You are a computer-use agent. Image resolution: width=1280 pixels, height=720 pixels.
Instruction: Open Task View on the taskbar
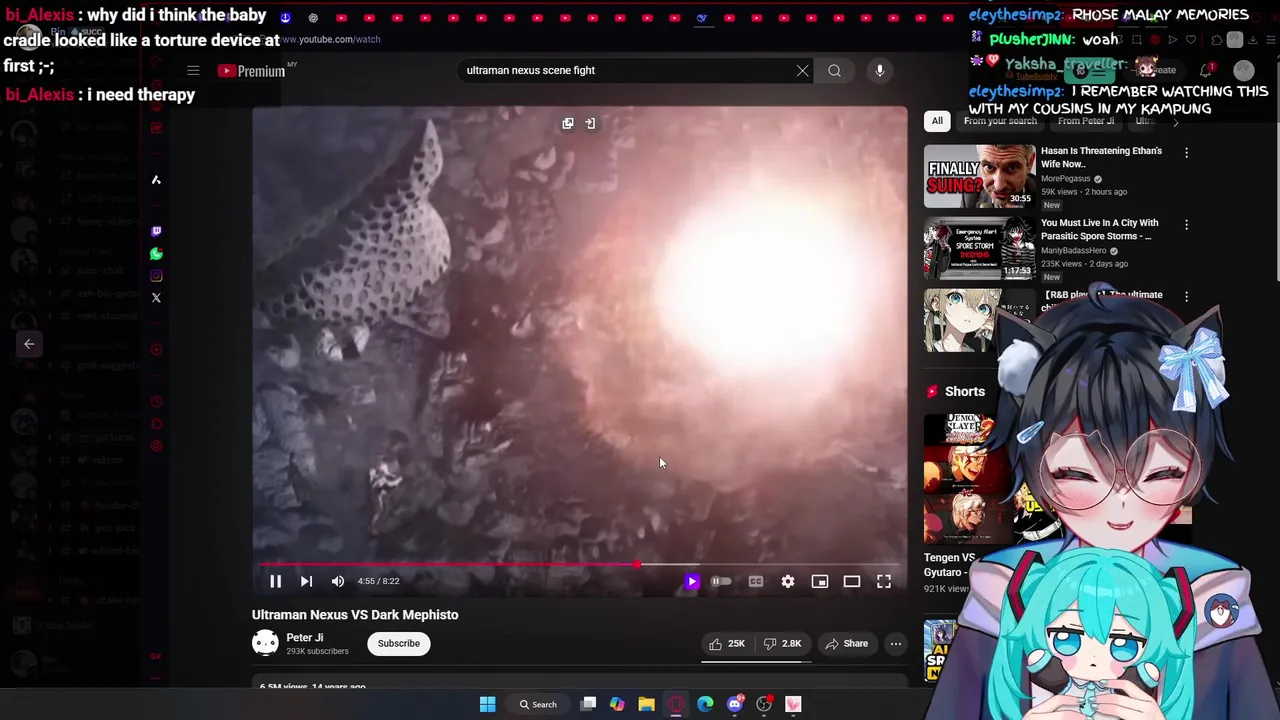pyautogui.click(x=589, y=704)
